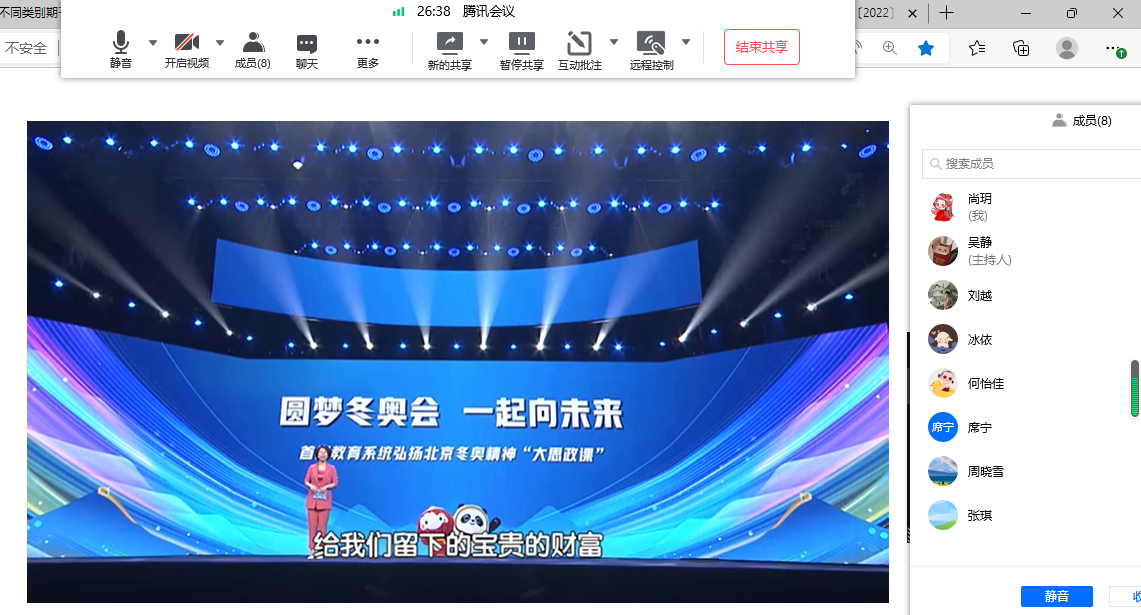Viewport: 1141px width, 615px height.
Task: Click the browser favorites star icon
Action: (x=926, y=48)
